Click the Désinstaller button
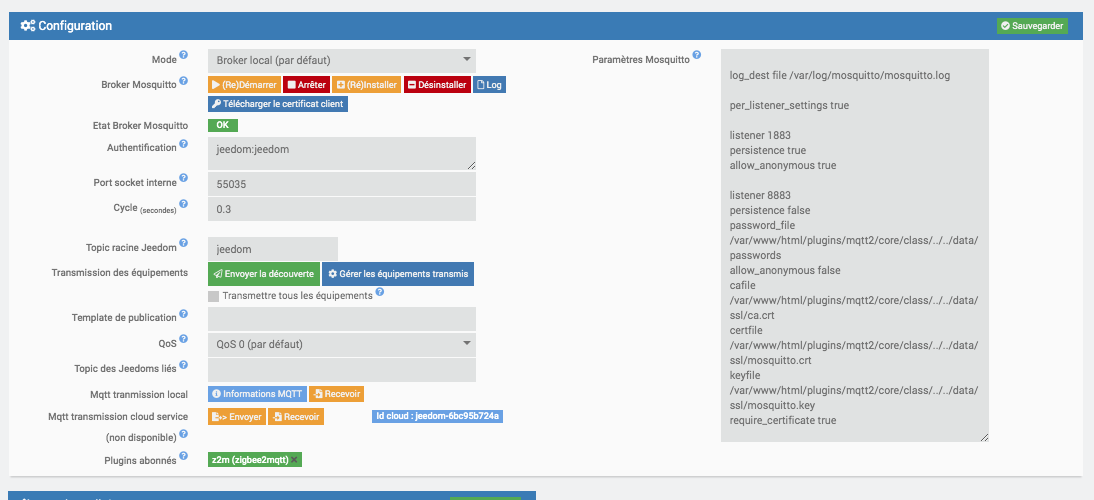Viewport: 1094px width, 500px height. tap(437, 85)
